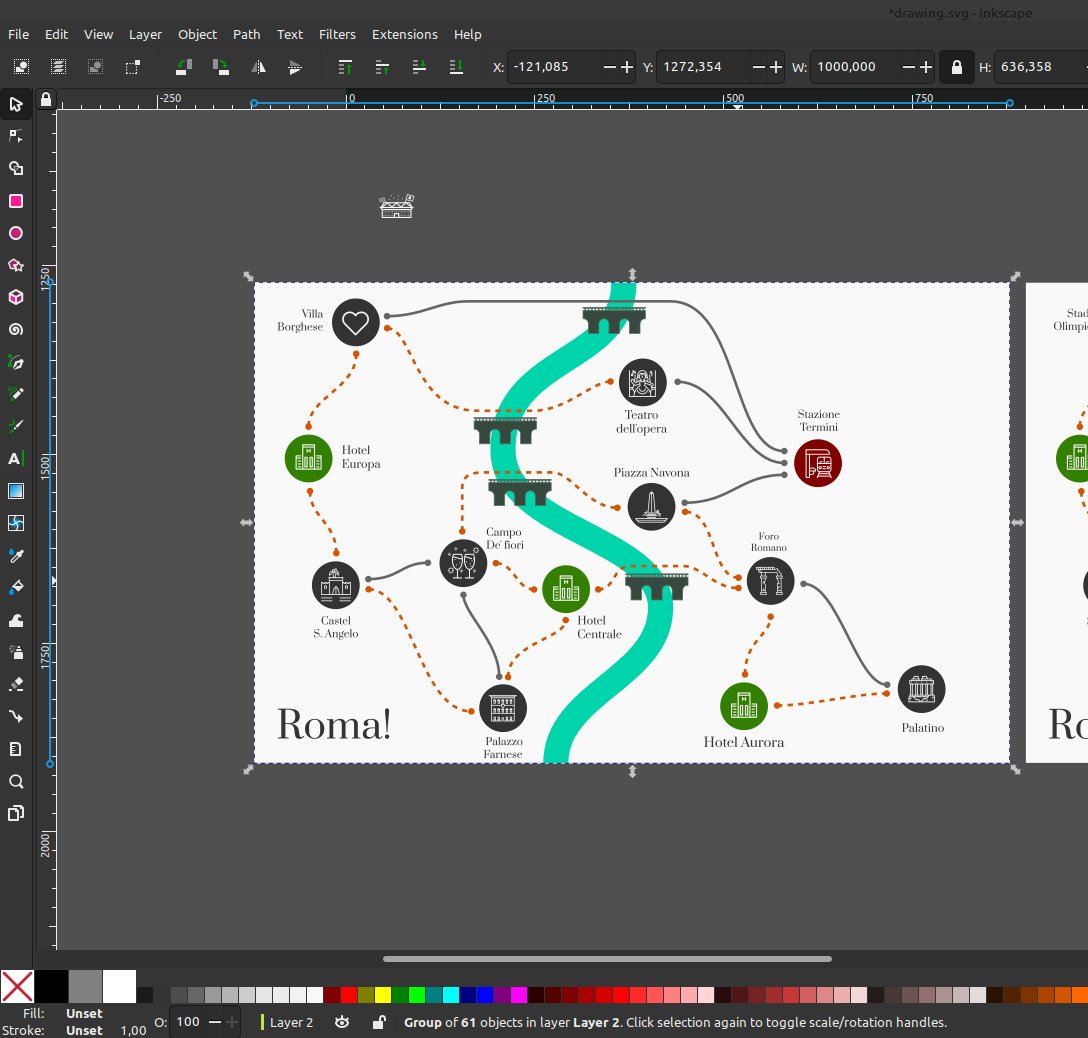
Task: Flip the selection horizontally
Action: [x=258, y=67]
